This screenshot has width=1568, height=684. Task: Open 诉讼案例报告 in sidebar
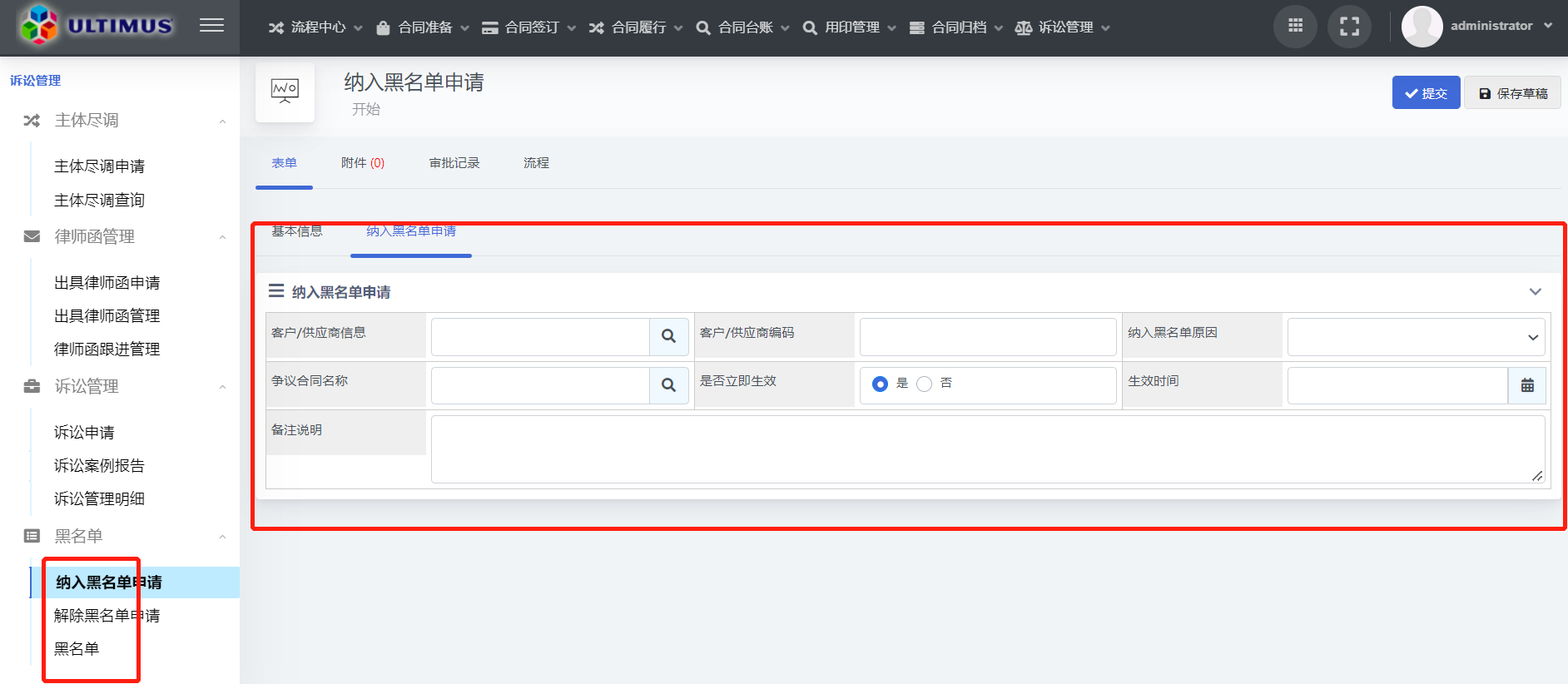pos(99,466)
